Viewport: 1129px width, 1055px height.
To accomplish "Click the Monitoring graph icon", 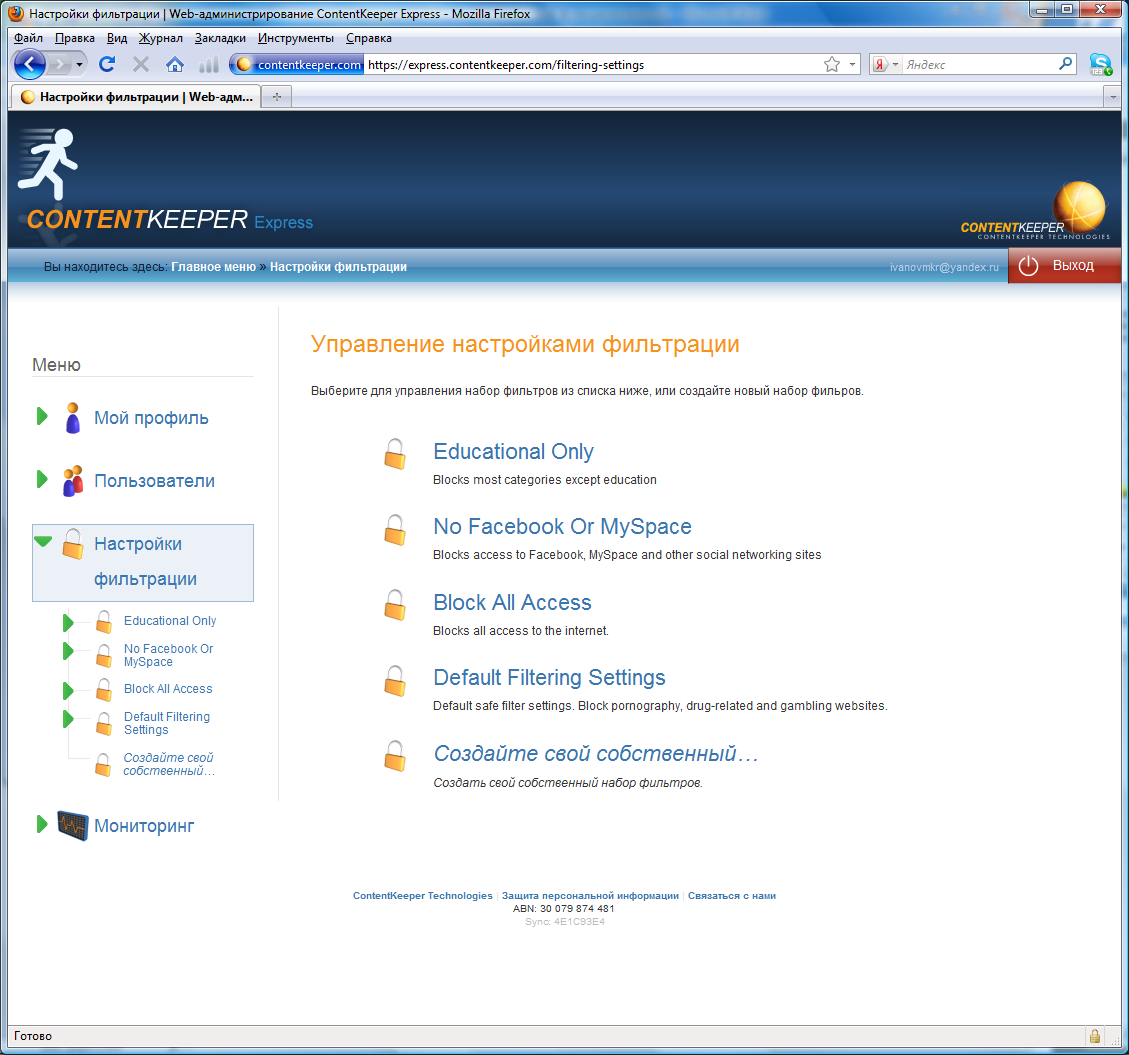I will 73,825.
